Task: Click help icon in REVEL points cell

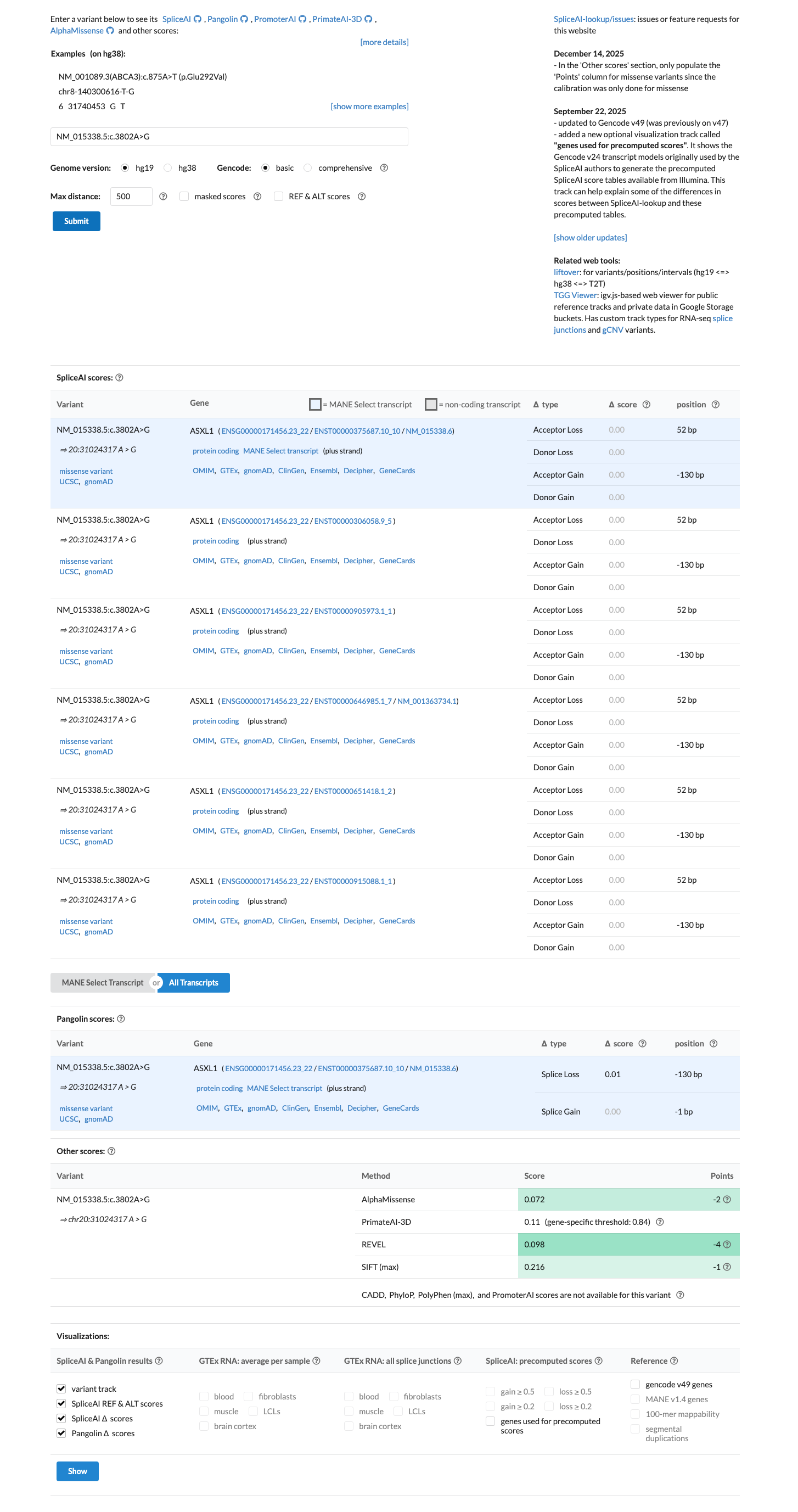Action: [727, 1244]
